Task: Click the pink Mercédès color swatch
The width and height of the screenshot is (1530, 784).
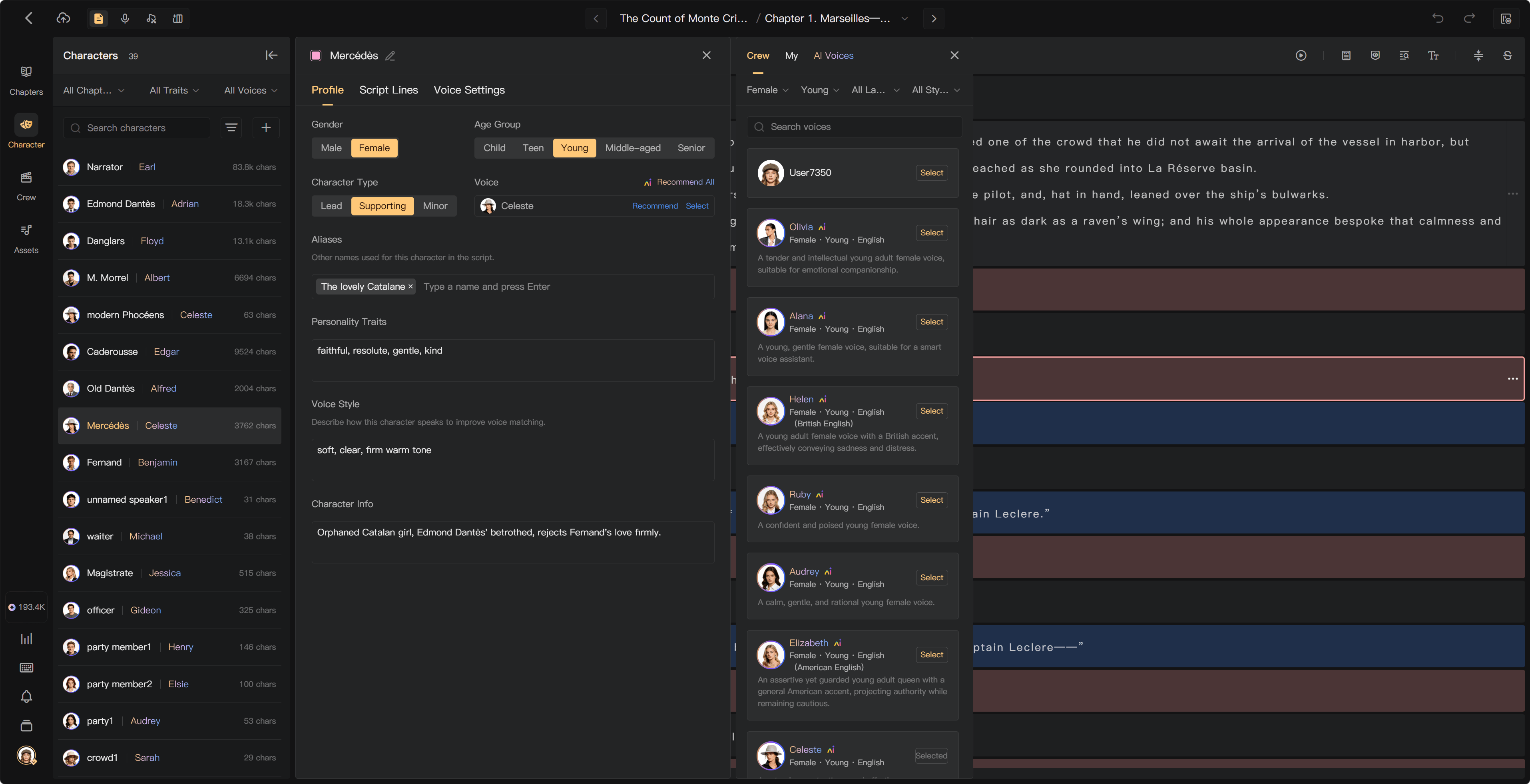Action: [316, 55]
